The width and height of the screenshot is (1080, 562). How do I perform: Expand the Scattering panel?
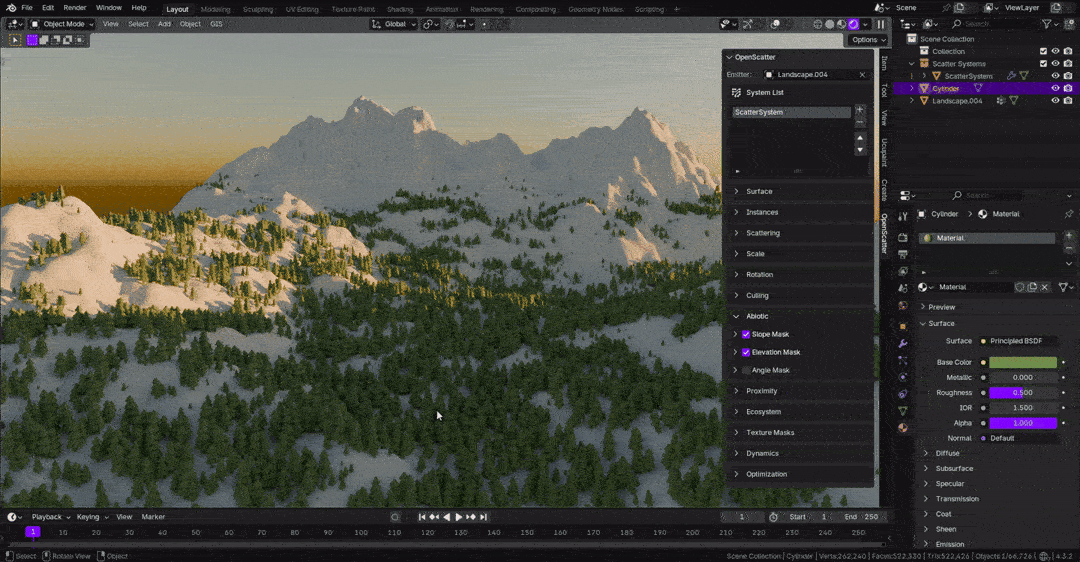tap(762, 233)
